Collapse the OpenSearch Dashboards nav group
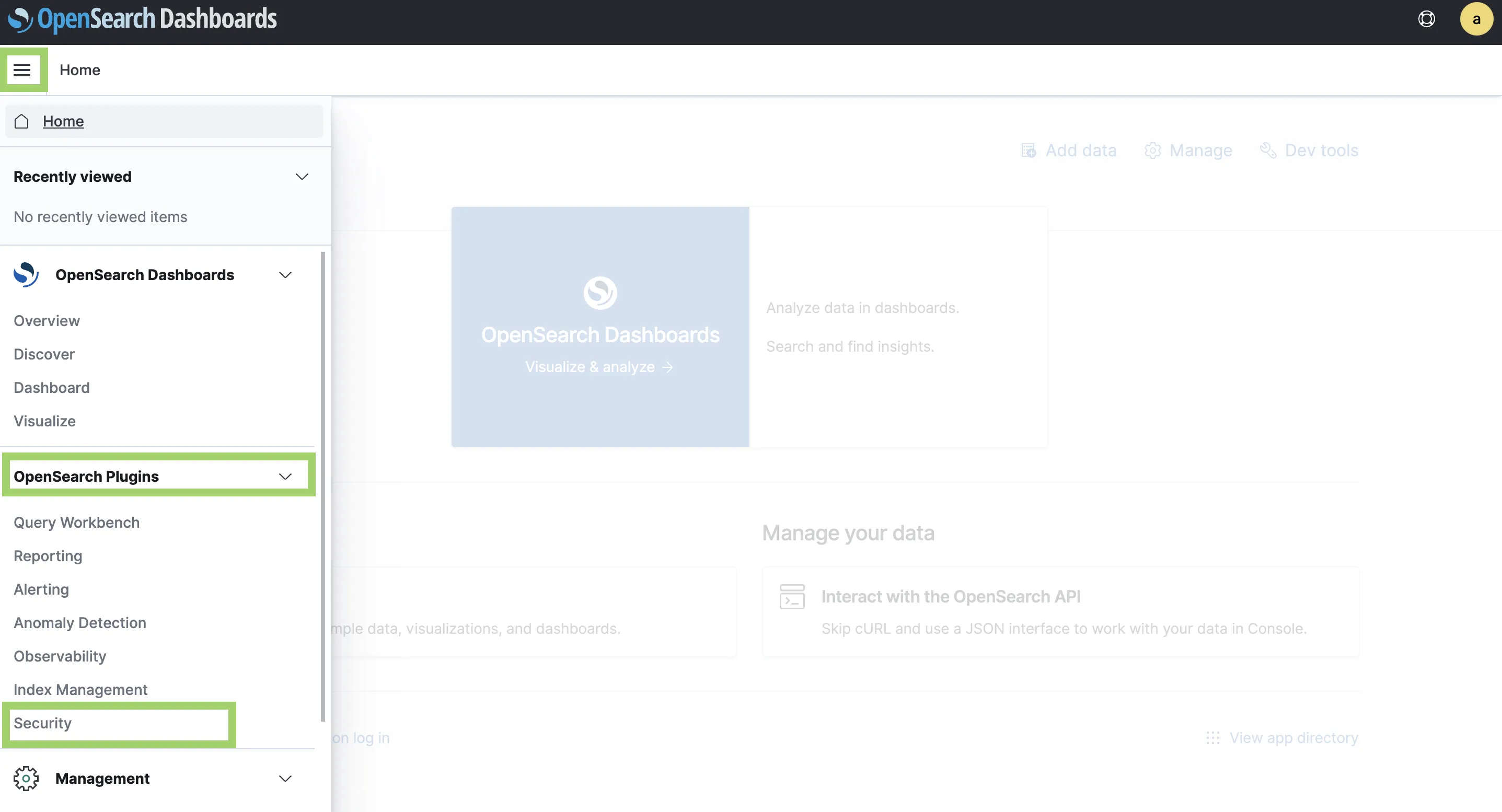The height and width of the screenshot is (812, 1502). [x=285, y=274]
